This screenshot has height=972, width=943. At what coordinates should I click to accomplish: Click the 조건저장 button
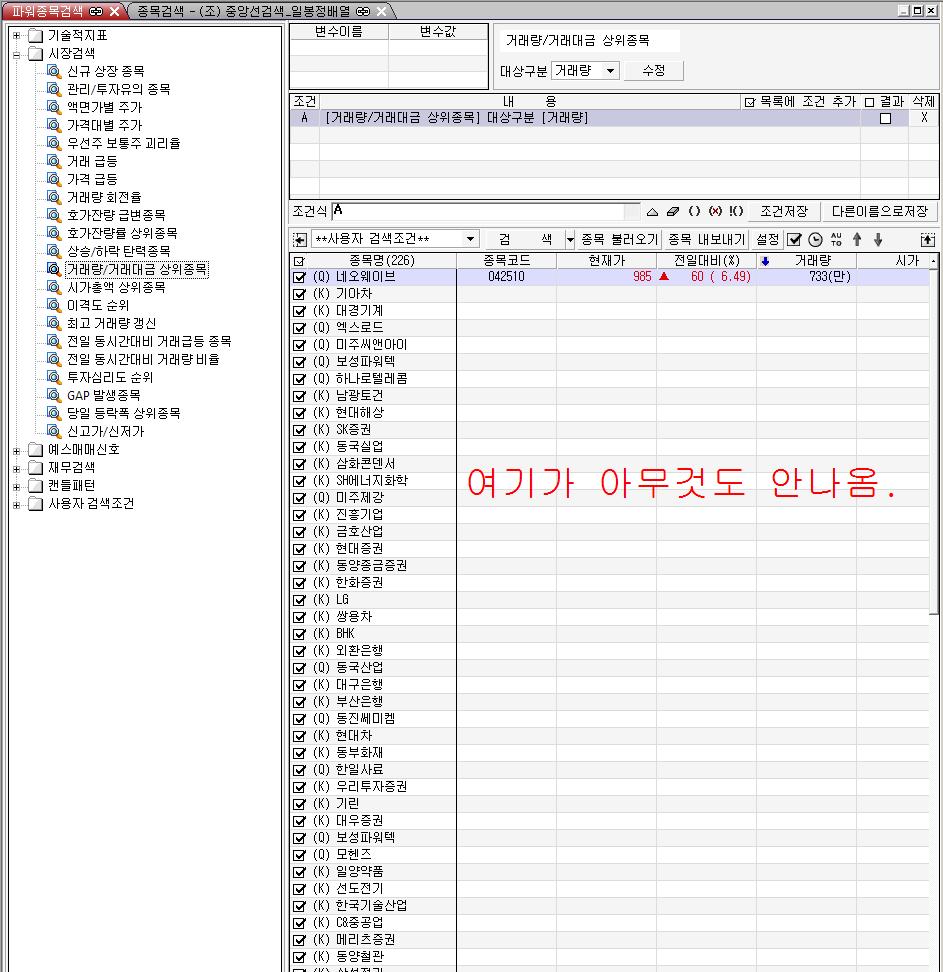point(784,212)
